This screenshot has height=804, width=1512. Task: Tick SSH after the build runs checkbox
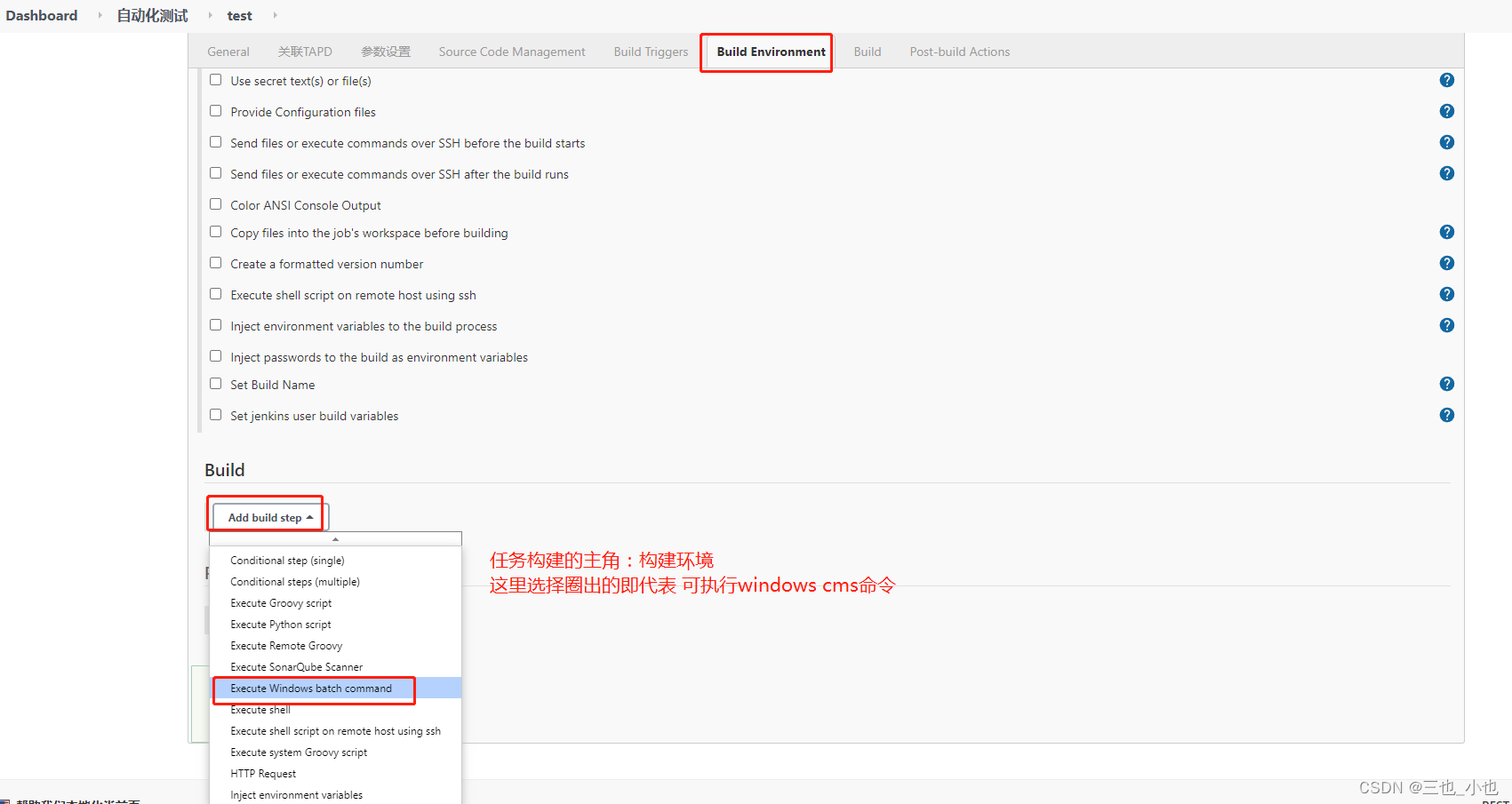point(215,173)
